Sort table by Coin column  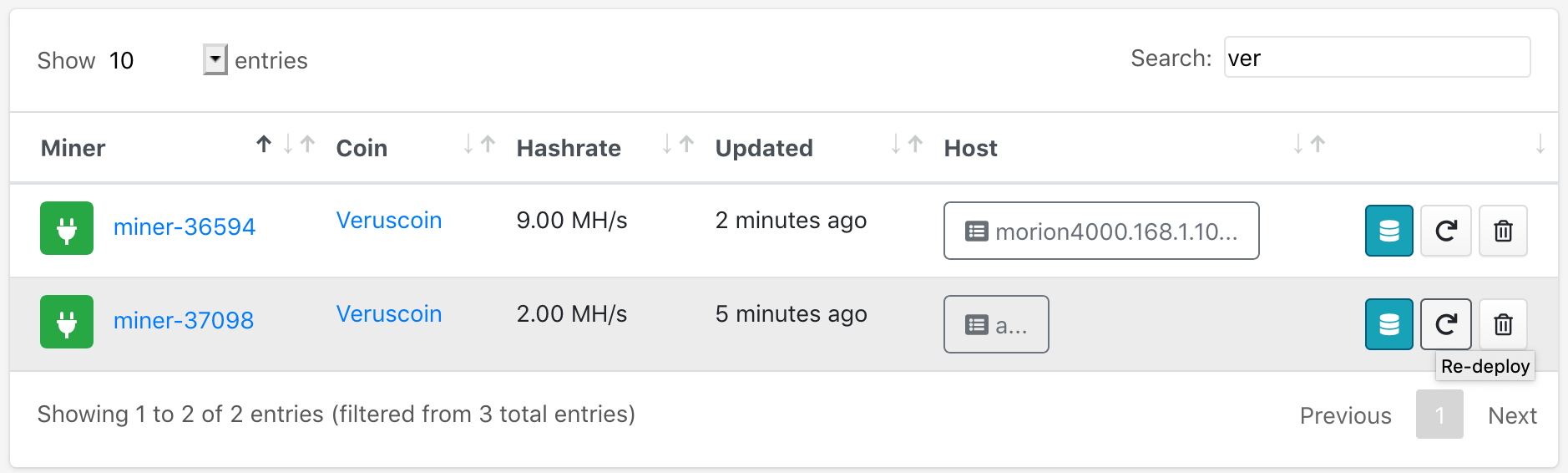tap(362, 148)
